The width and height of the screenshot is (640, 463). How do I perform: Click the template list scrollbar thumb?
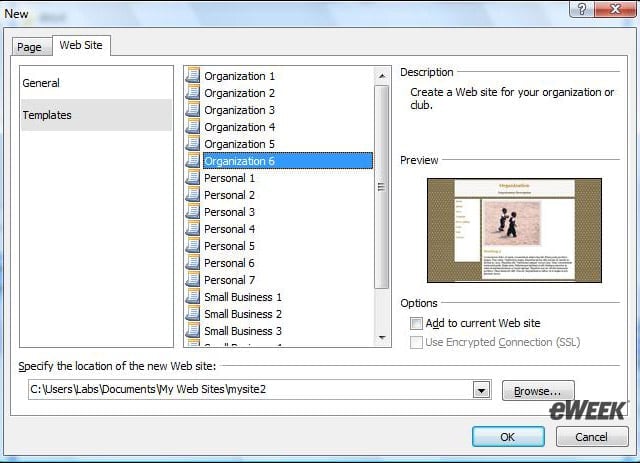[x=382, y=187]
